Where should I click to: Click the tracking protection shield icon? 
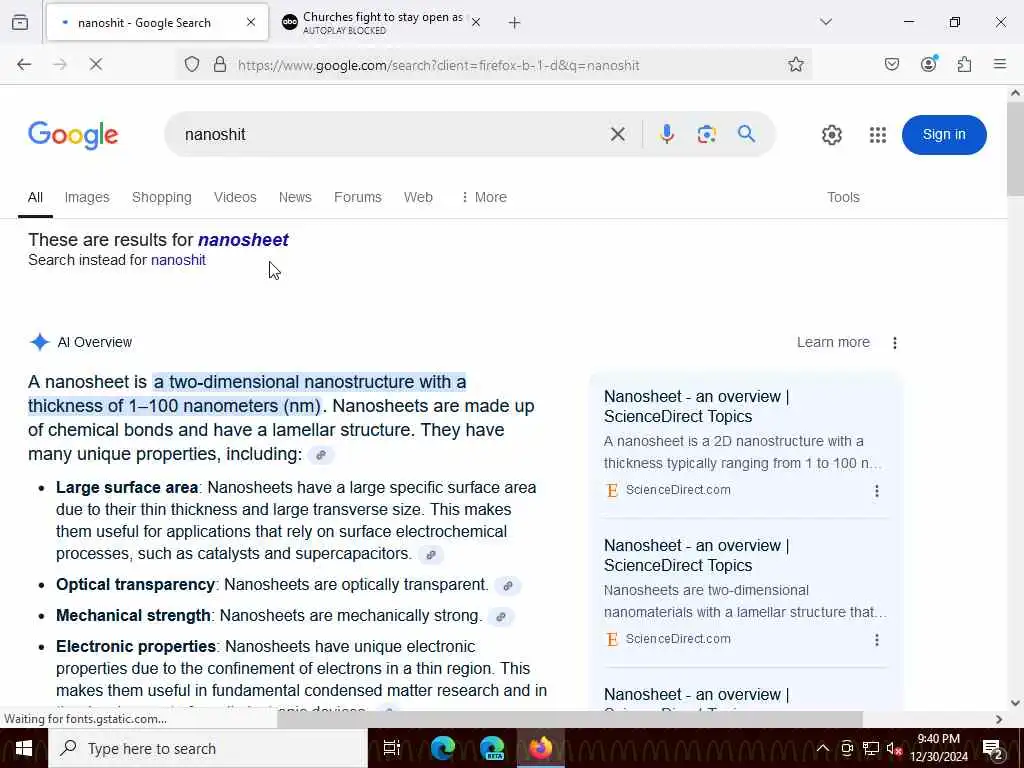pyautogui.click(x=192, y=64)
